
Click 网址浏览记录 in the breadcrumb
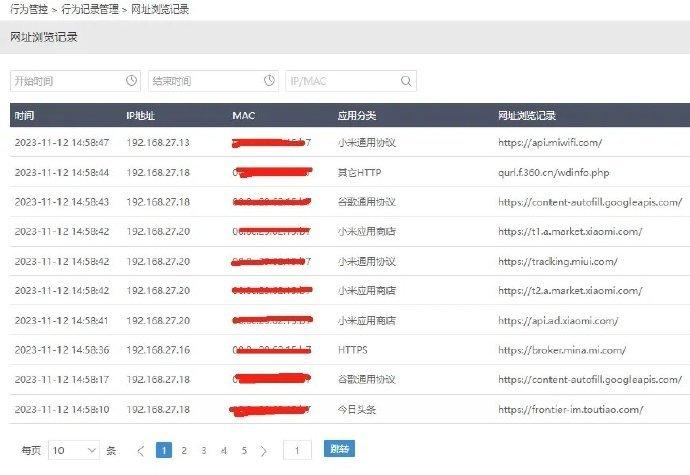tap(160, 9)
